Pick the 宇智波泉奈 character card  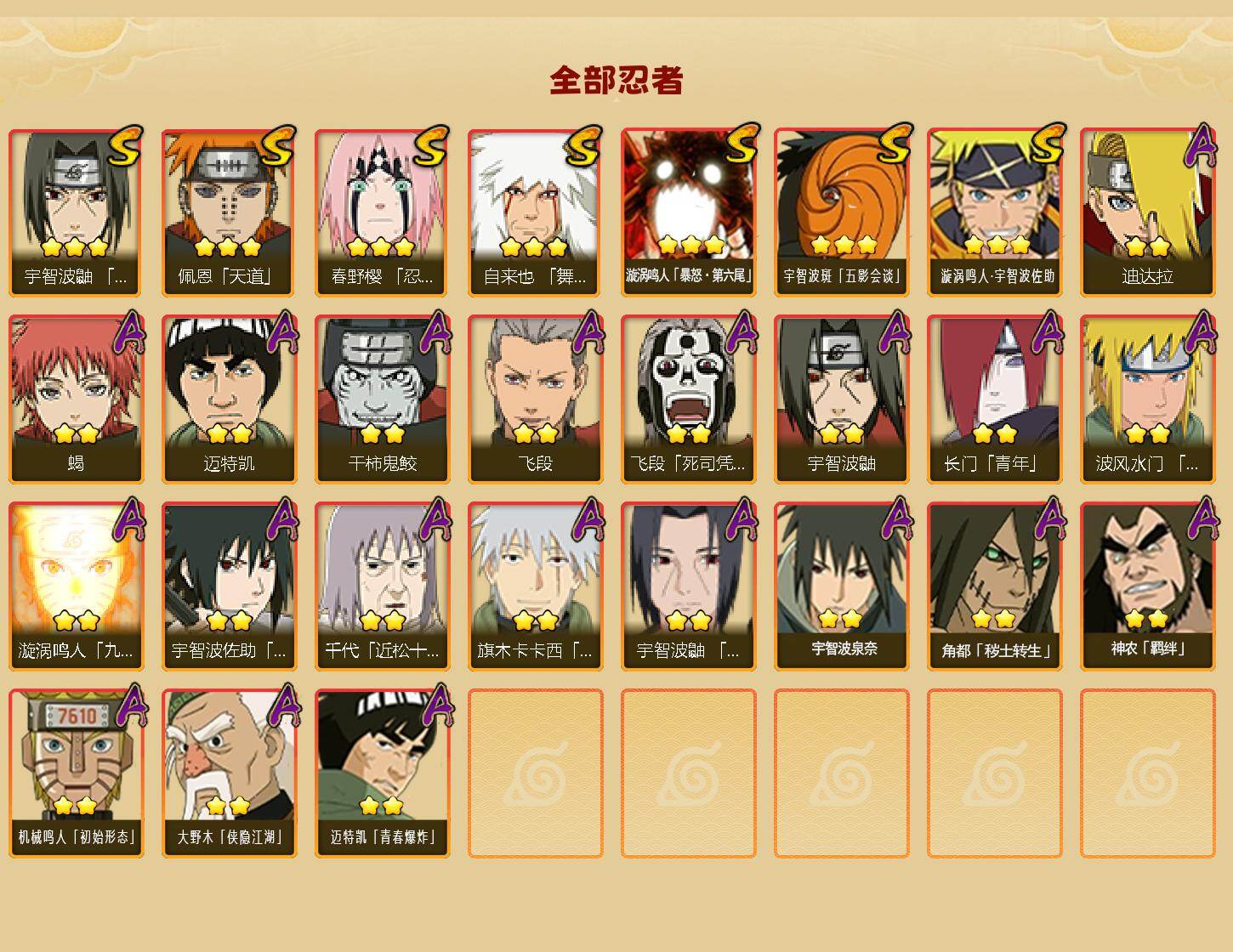(841, 586)
